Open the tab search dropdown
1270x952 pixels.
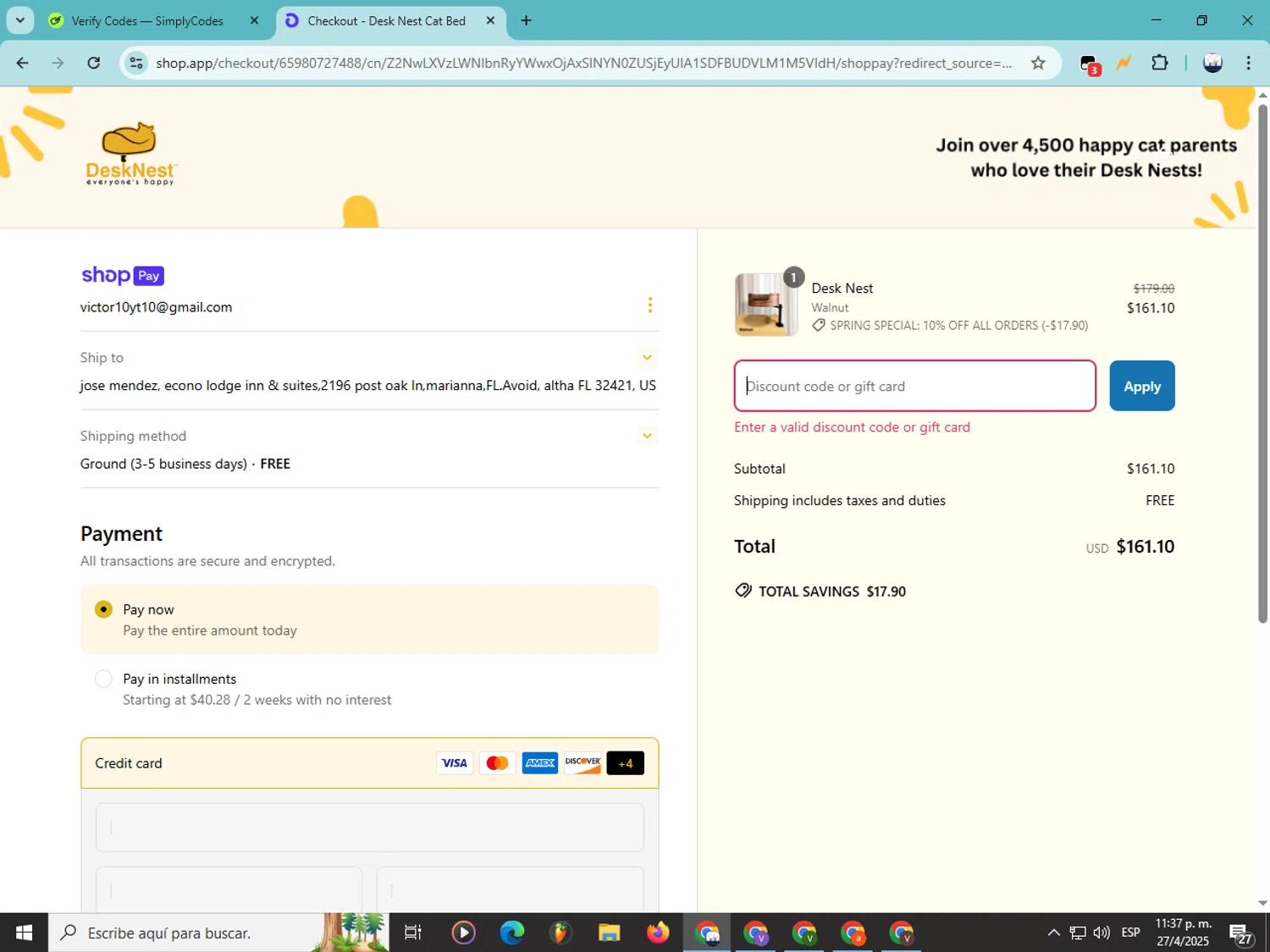point(20,20)
